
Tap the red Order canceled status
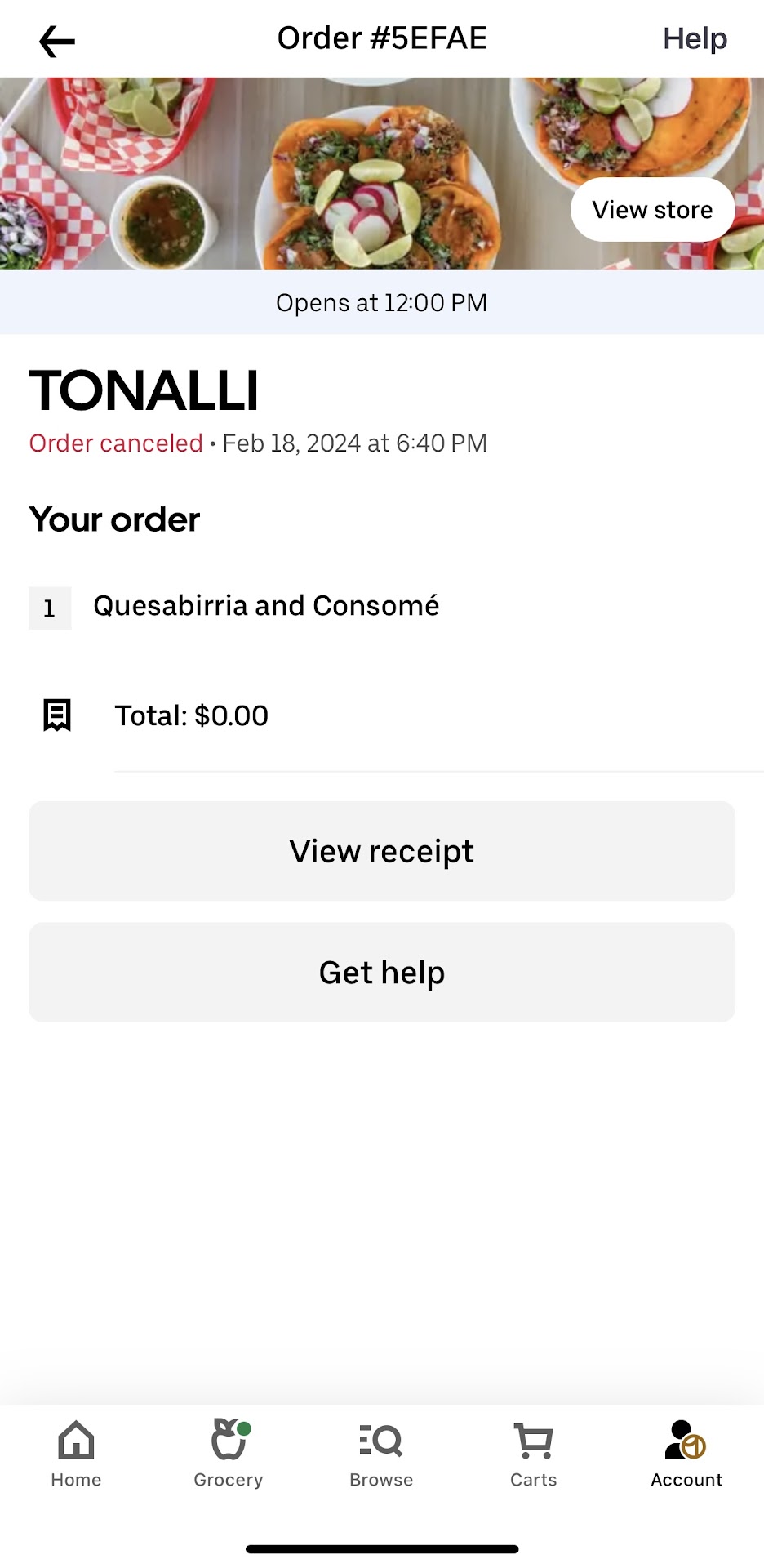click(116, 443)
